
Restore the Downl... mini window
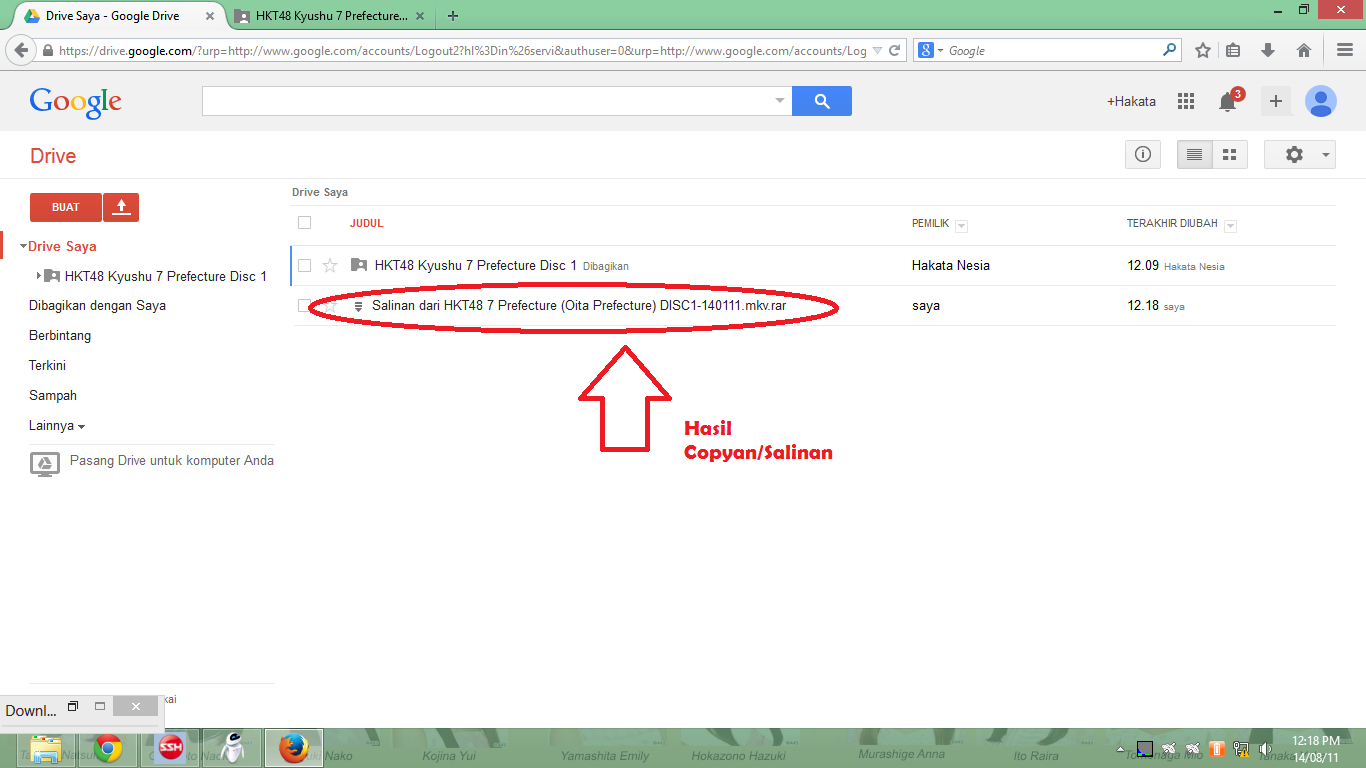(73, 706)
